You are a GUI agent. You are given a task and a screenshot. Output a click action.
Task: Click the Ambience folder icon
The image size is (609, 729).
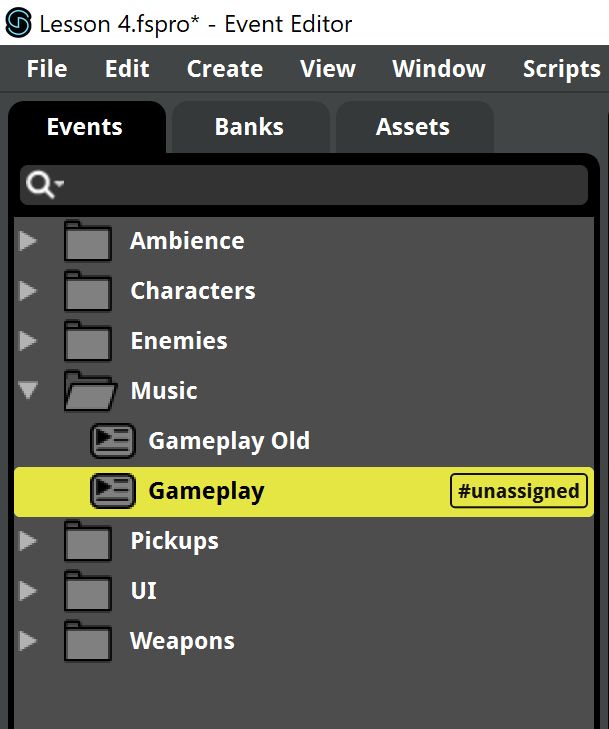click(x=88, y=241)
